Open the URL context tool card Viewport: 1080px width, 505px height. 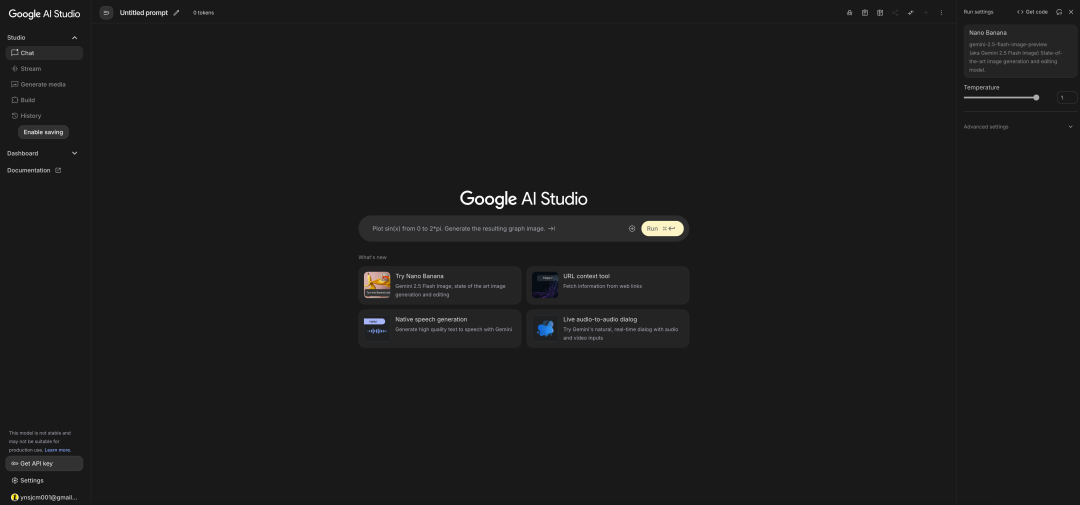608,285
